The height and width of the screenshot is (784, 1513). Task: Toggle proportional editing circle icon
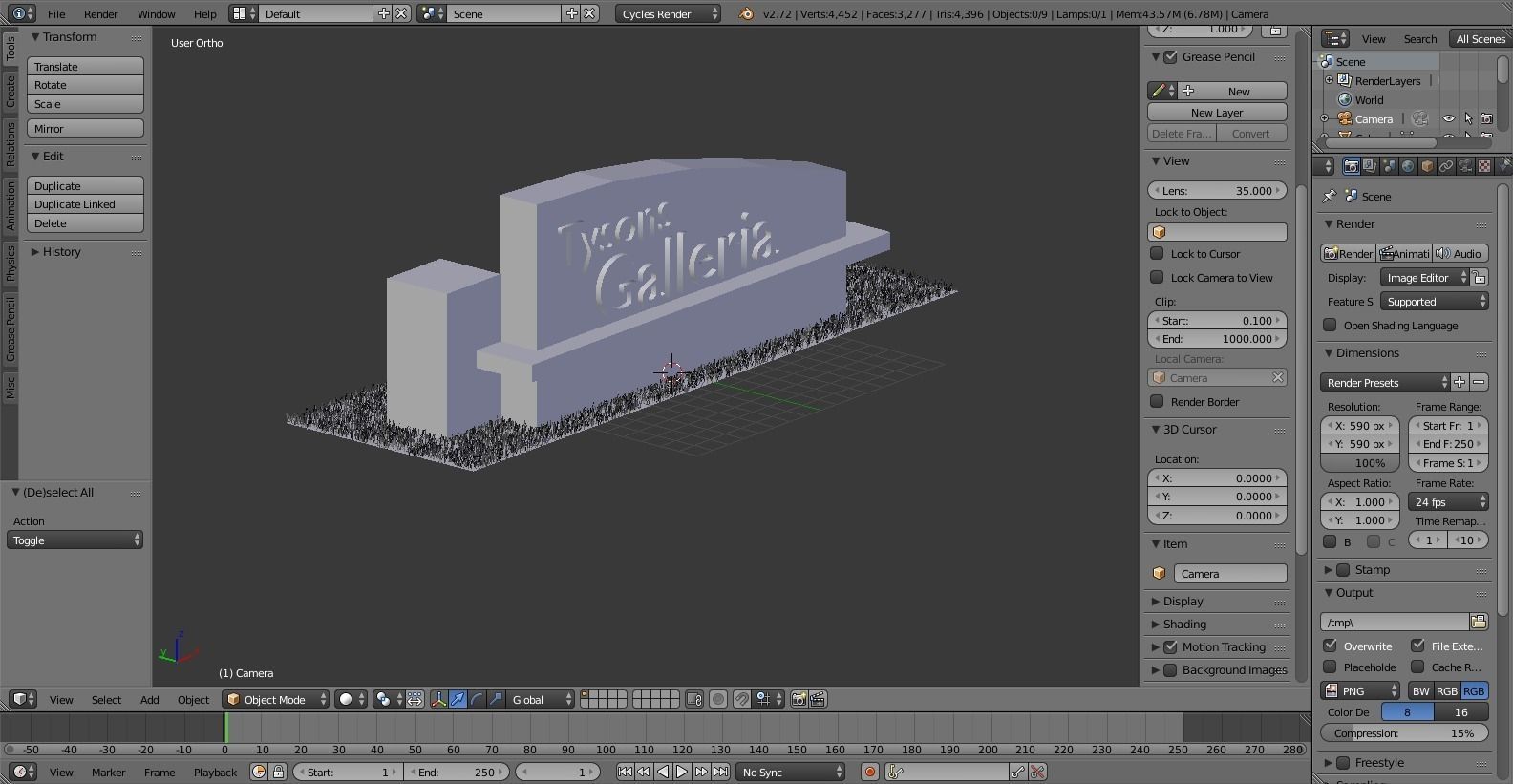pyautogui.click(x=718, y=699)
